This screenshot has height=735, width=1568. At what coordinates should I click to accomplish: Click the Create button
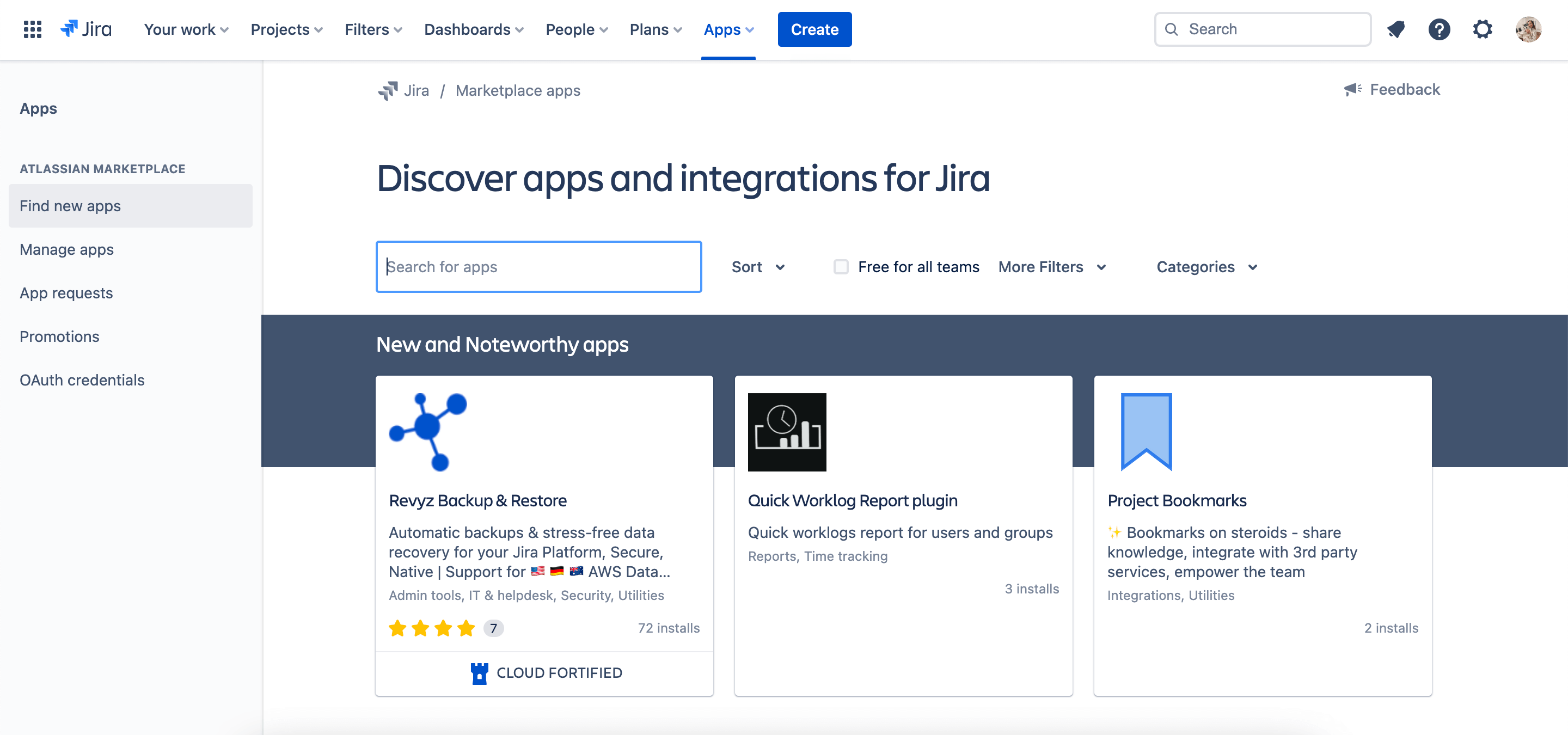coord(815,29)
